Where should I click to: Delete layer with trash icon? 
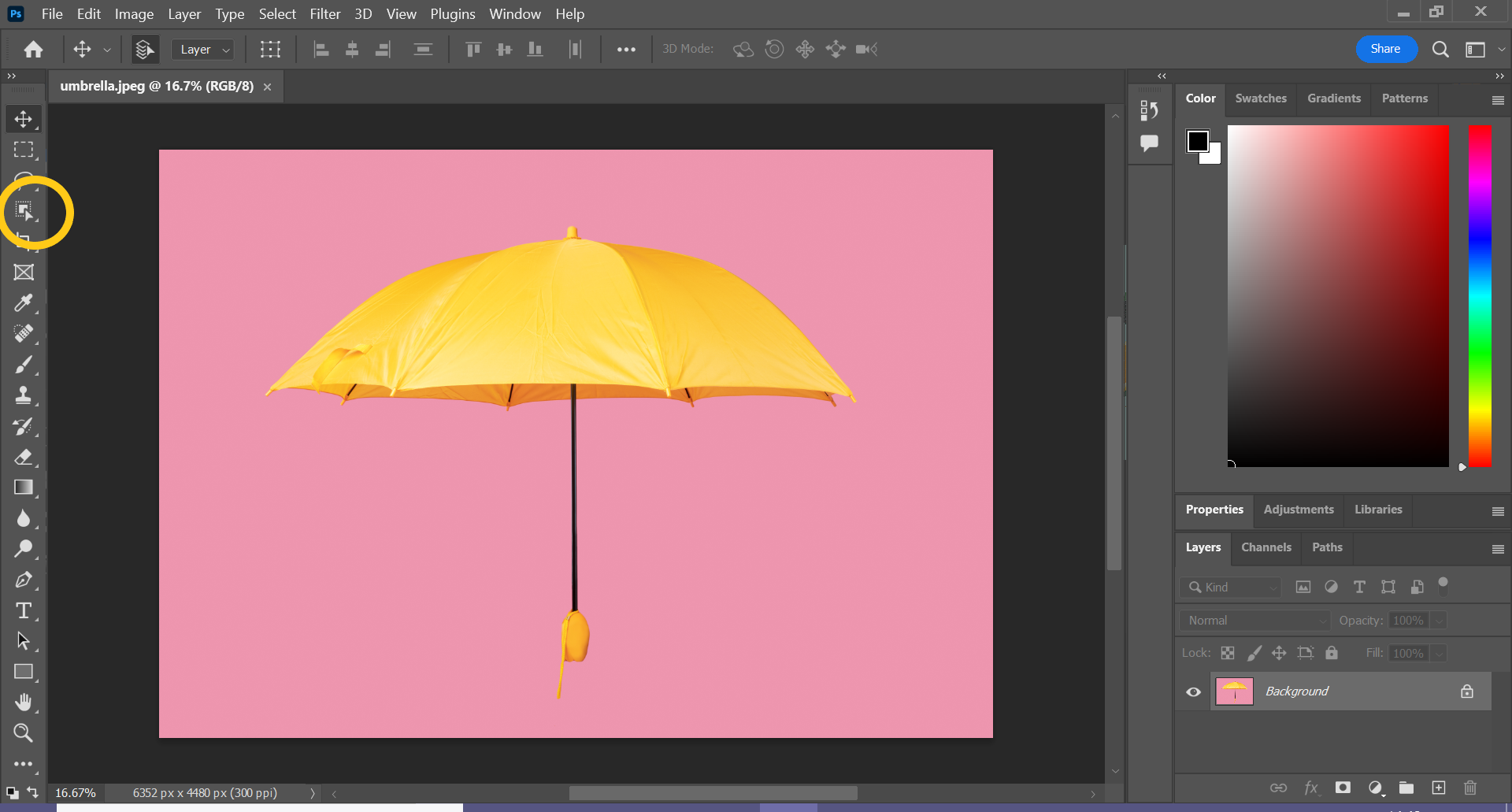pyautogui.click(x=1469, y=788)
